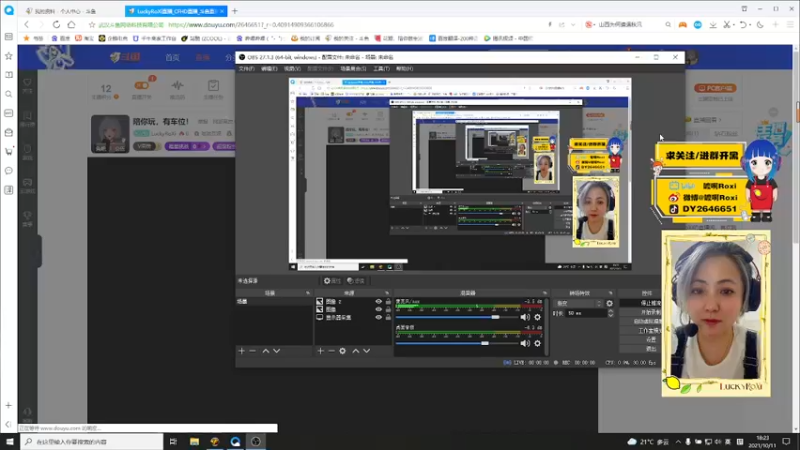
Task: Open settings gear for desktop audio track
Action: click(537, 343)
